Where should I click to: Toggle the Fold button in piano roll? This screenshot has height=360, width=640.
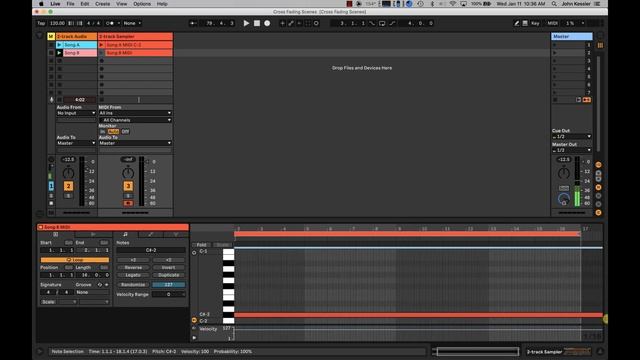(x=202, y=245)
